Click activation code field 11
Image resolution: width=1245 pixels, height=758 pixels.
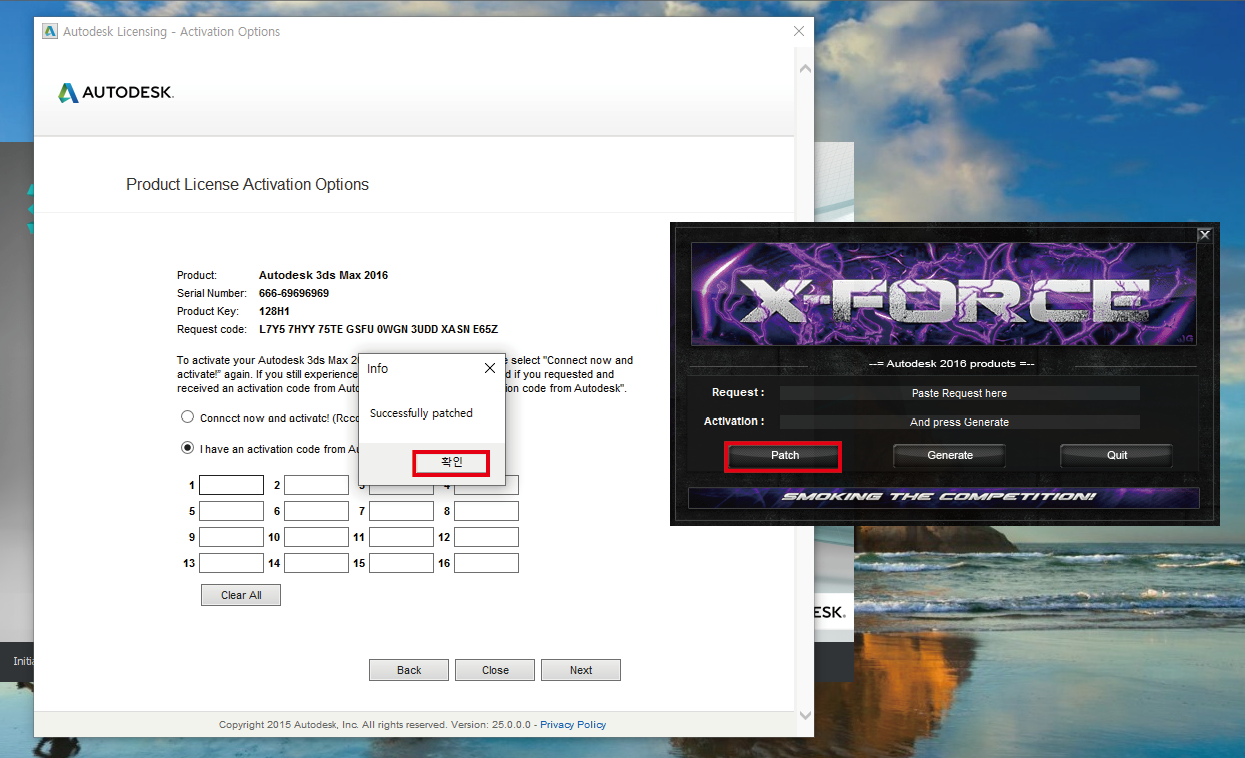pyautogui.click(x=401, y=537)
